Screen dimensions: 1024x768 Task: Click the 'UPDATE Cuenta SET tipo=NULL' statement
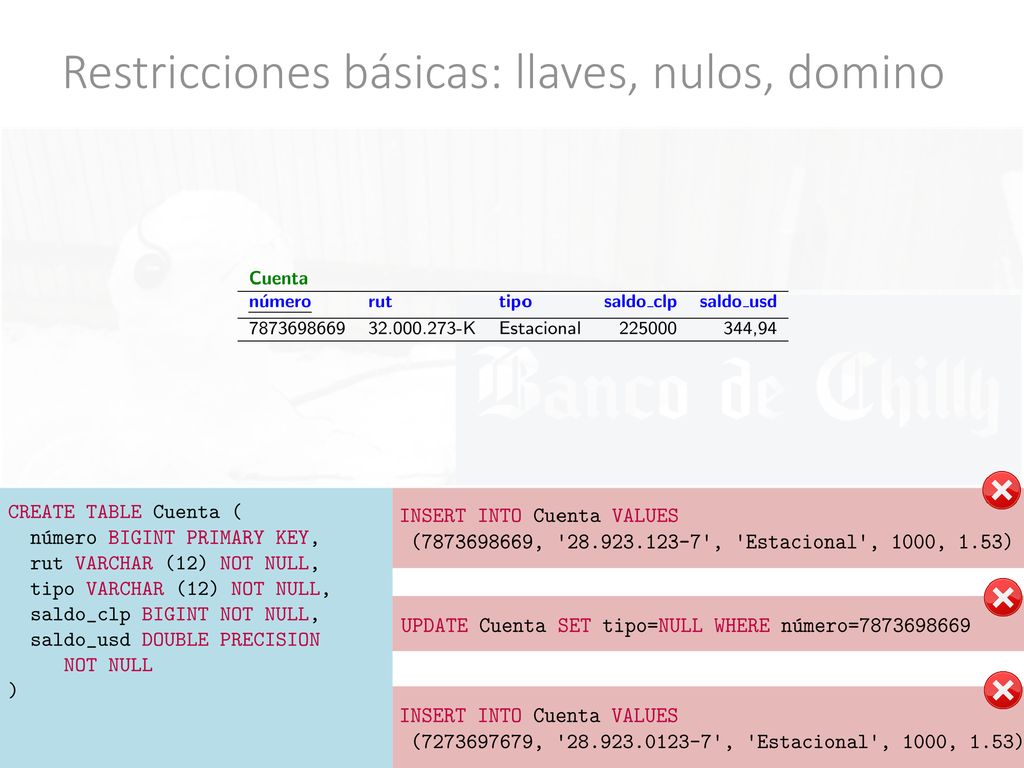pyautogui.click(x=686, y=626)
